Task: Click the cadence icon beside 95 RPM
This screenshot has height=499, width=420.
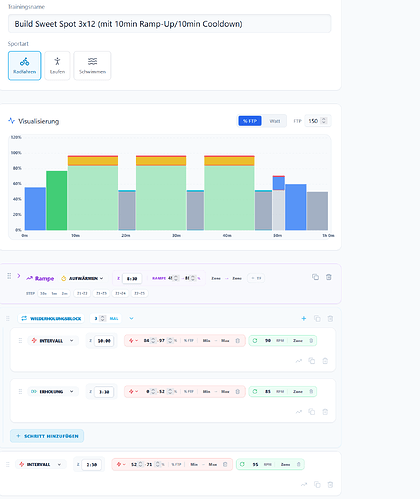Action: tap(242, 464)
